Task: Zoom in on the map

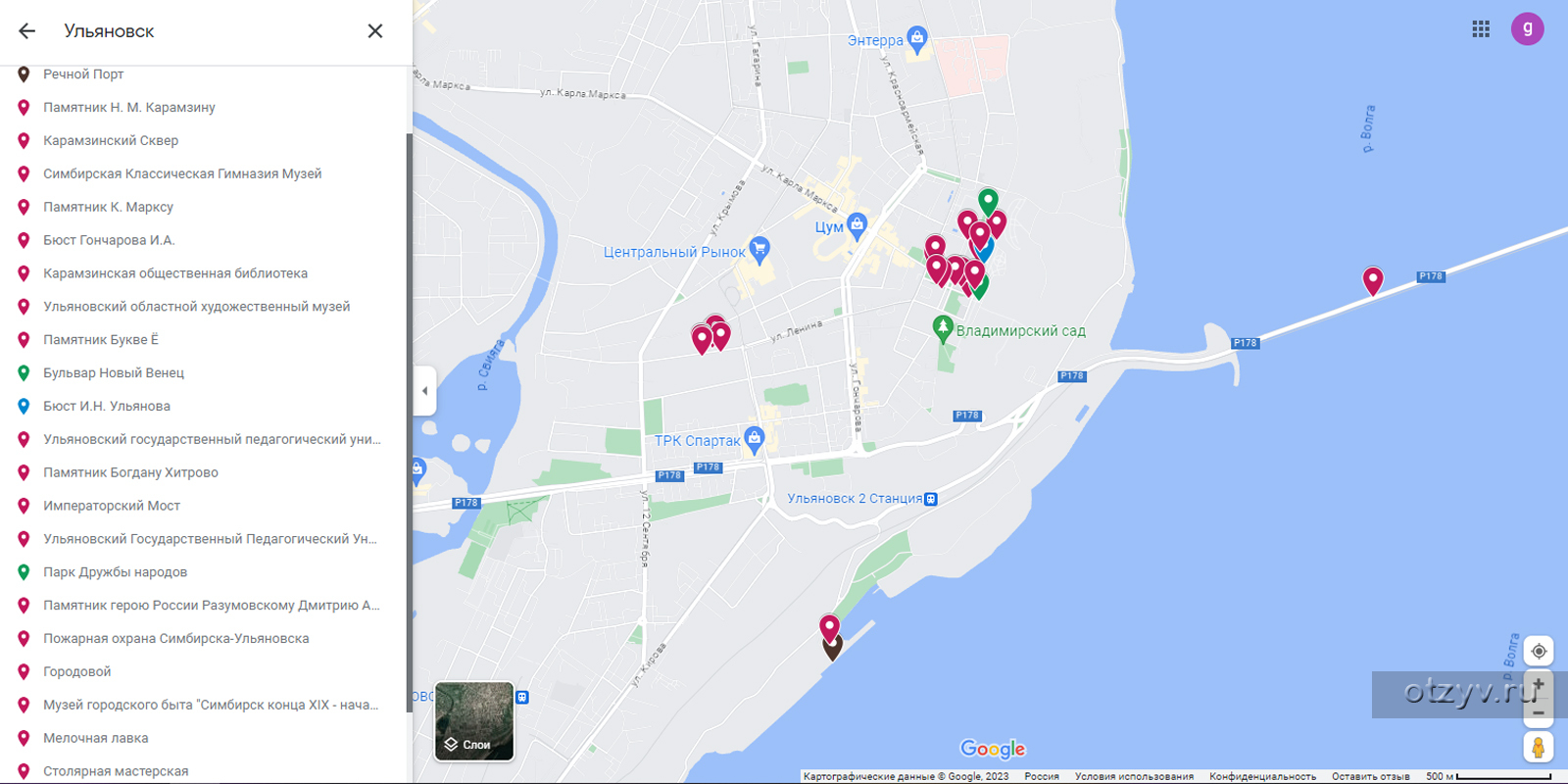Action: pyautogui.click(x=1539, y=684)
